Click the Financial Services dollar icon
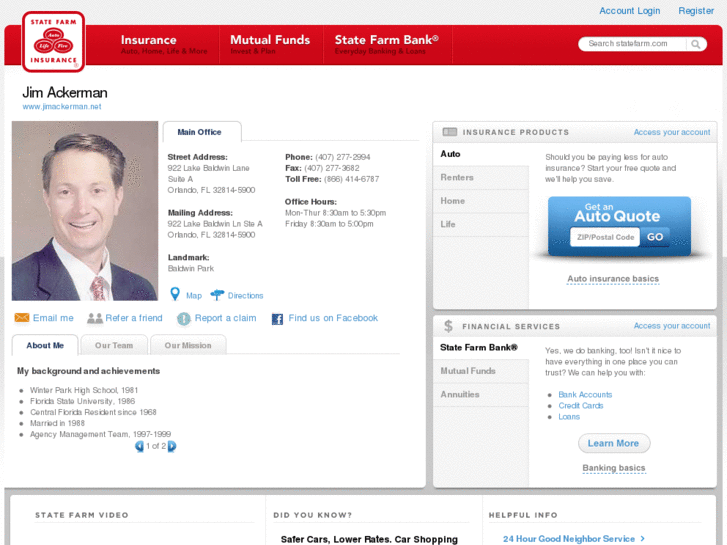The width and height of the screenshot is (727, 545). pyautogui.click(x=448, y=326)
